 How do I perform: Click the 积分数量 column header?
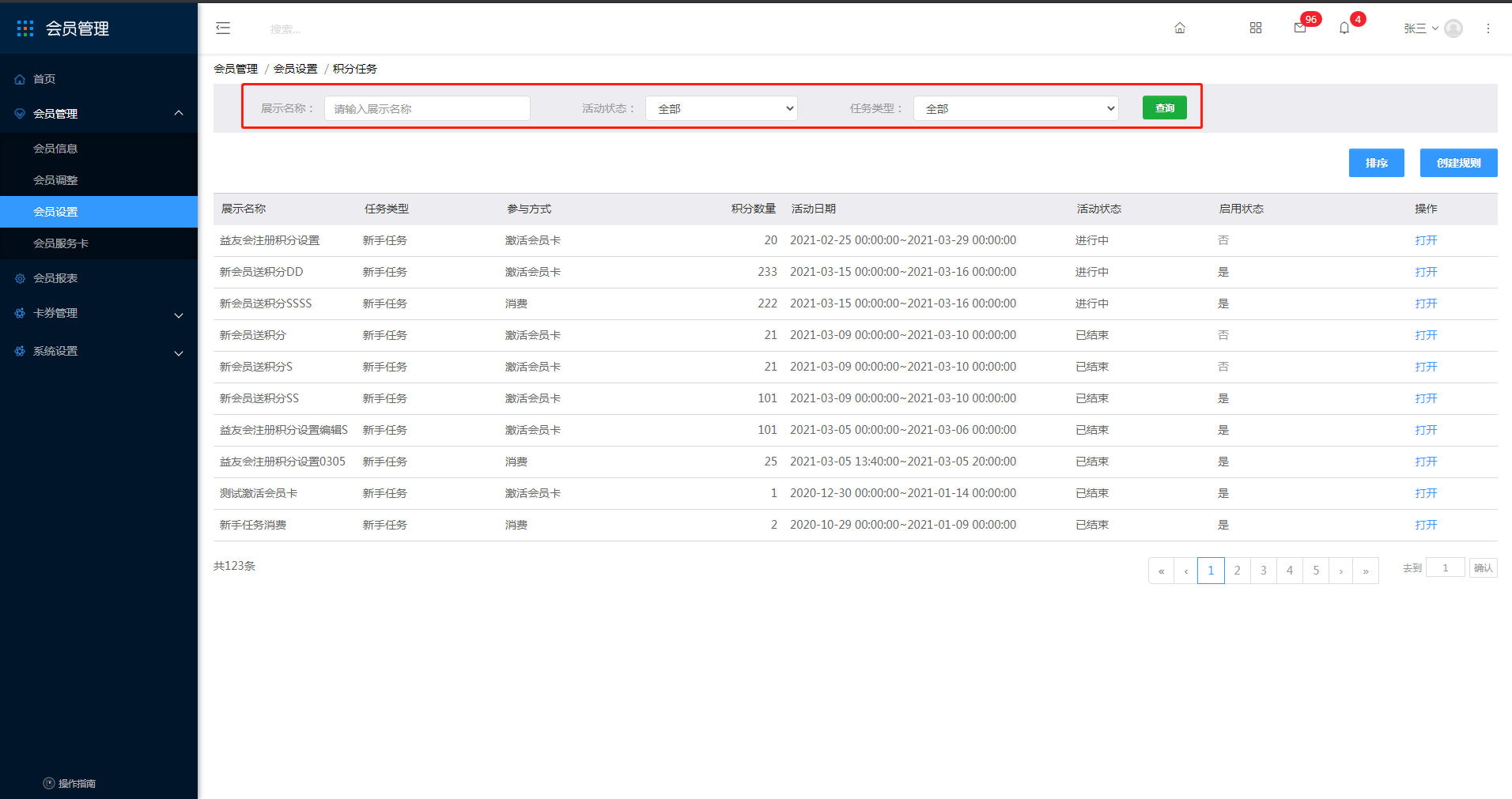pos(754,209)
